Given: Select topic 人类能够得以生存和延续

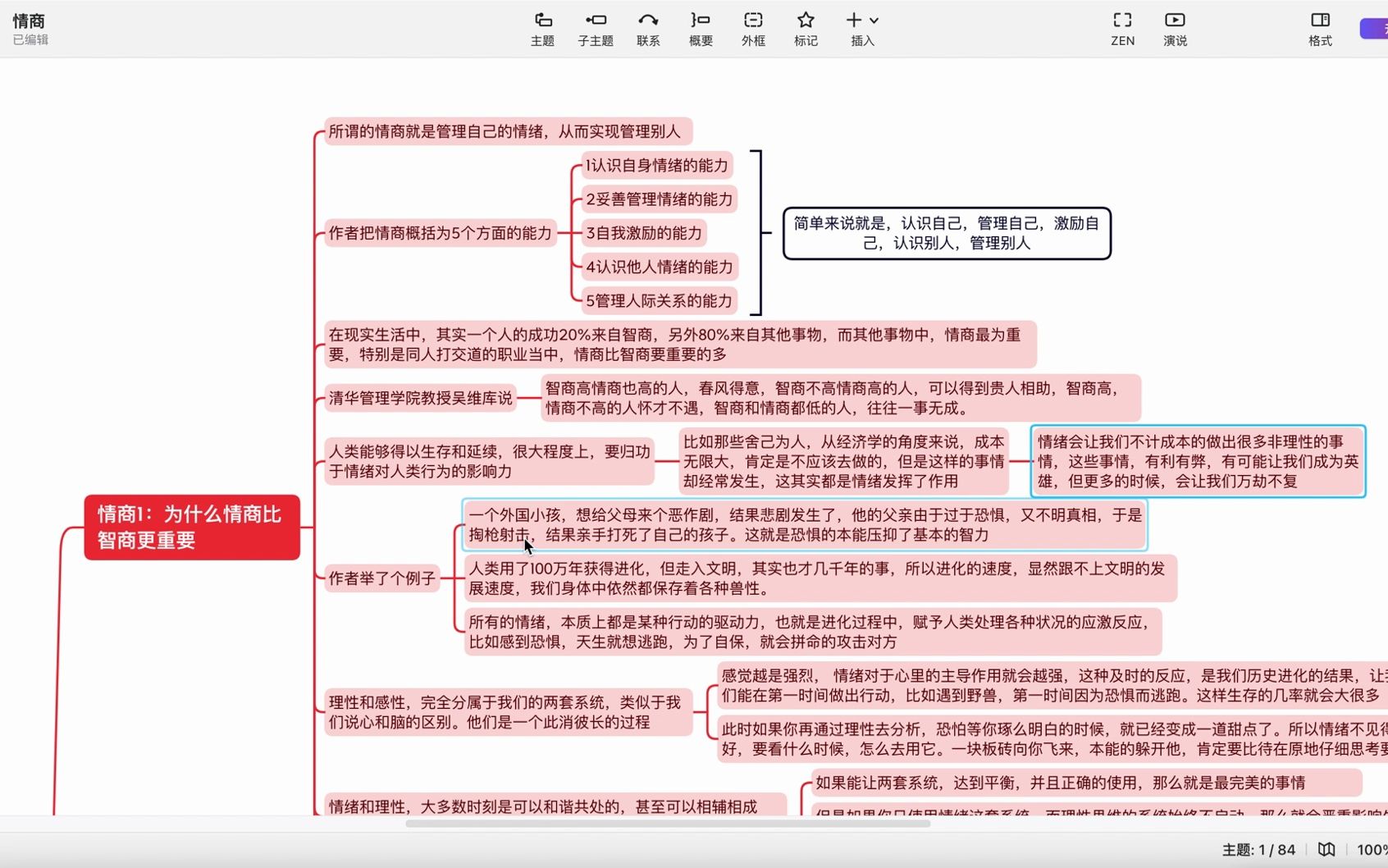Looking at the screenshot, I should pyautogui.click(x=489, y=461).
